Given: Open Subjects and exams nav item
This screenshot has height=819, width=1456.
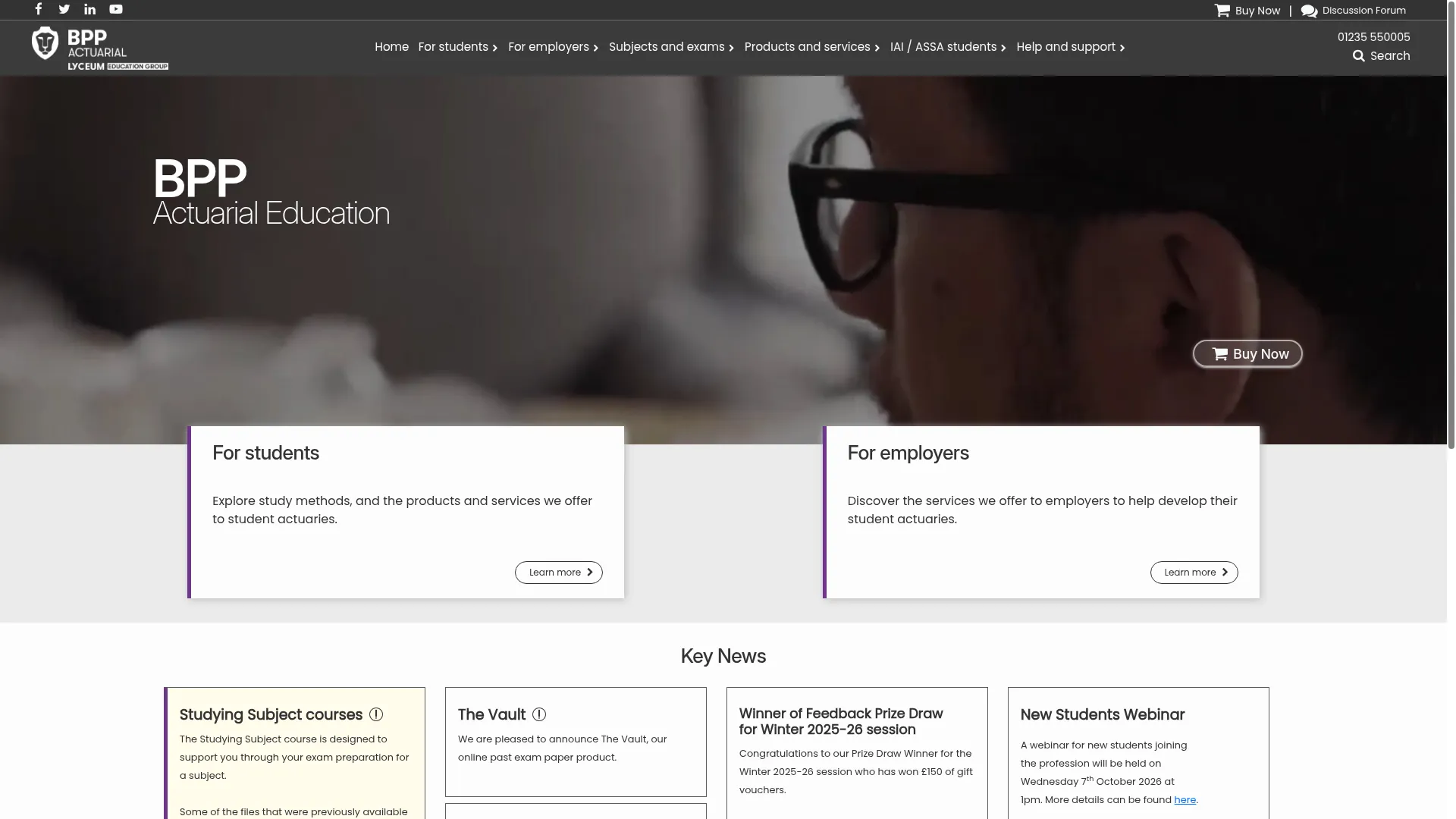Looking at the screenshot, I should tap(667, 47).
